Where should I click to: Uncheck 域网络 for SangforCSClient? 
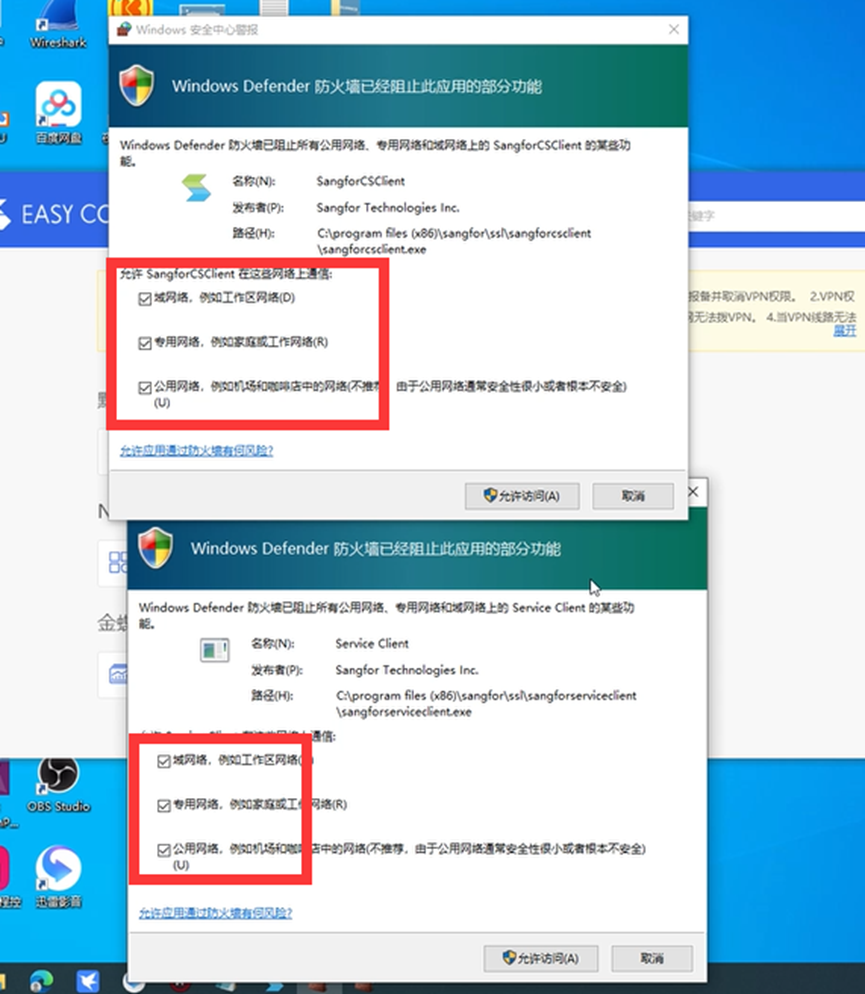coord(147,298)
